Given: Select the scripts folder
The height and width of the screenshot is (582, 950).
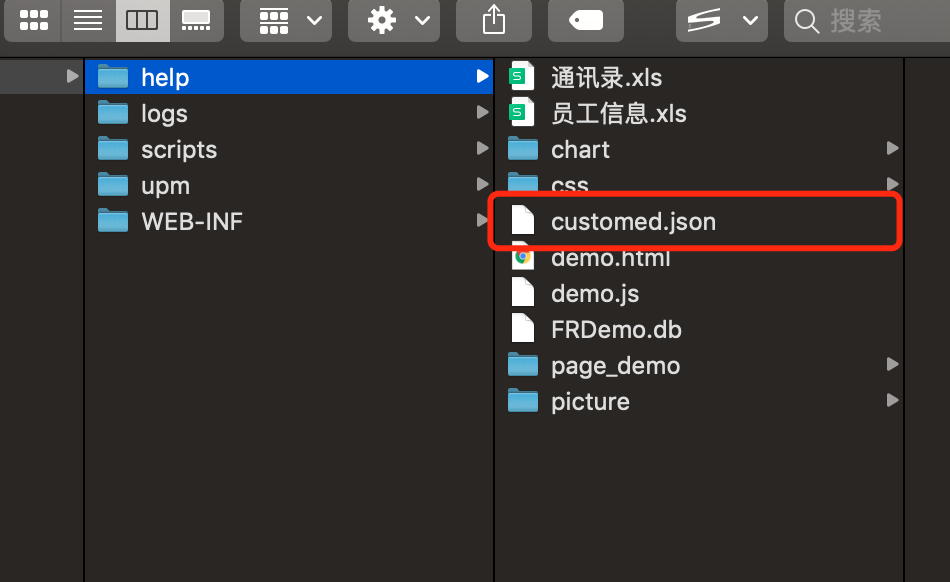Looking at the screenshot, I should 178,150.
